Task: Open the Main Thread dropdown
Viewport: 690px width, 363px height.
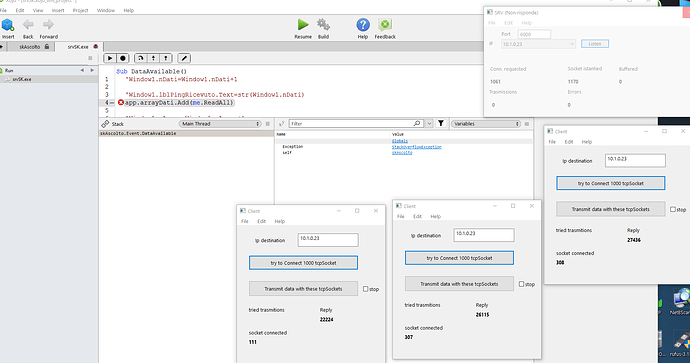Action: click(220, 124)
